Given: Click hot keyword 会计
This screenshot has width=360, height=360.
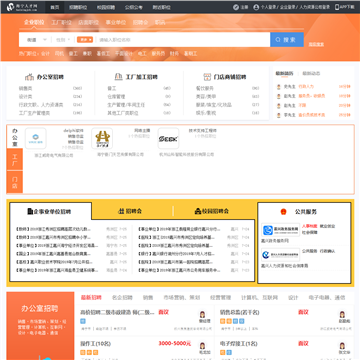Looking at the screenshot, I should coord(45,53).
